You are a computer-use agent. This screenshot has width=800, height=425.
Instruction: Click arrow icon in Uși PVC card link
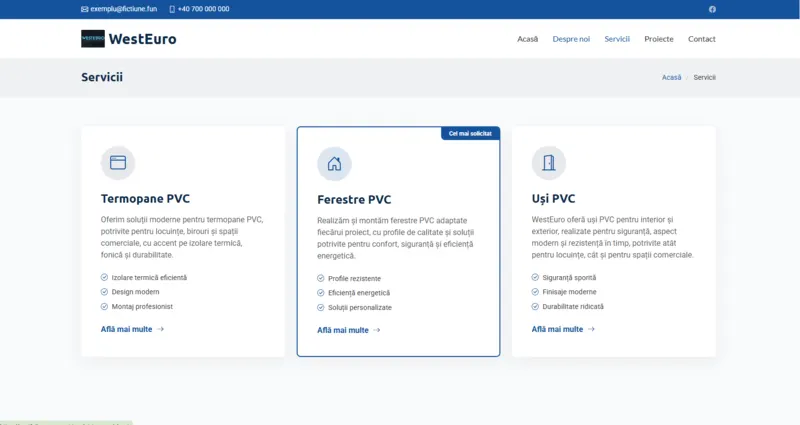591,329
